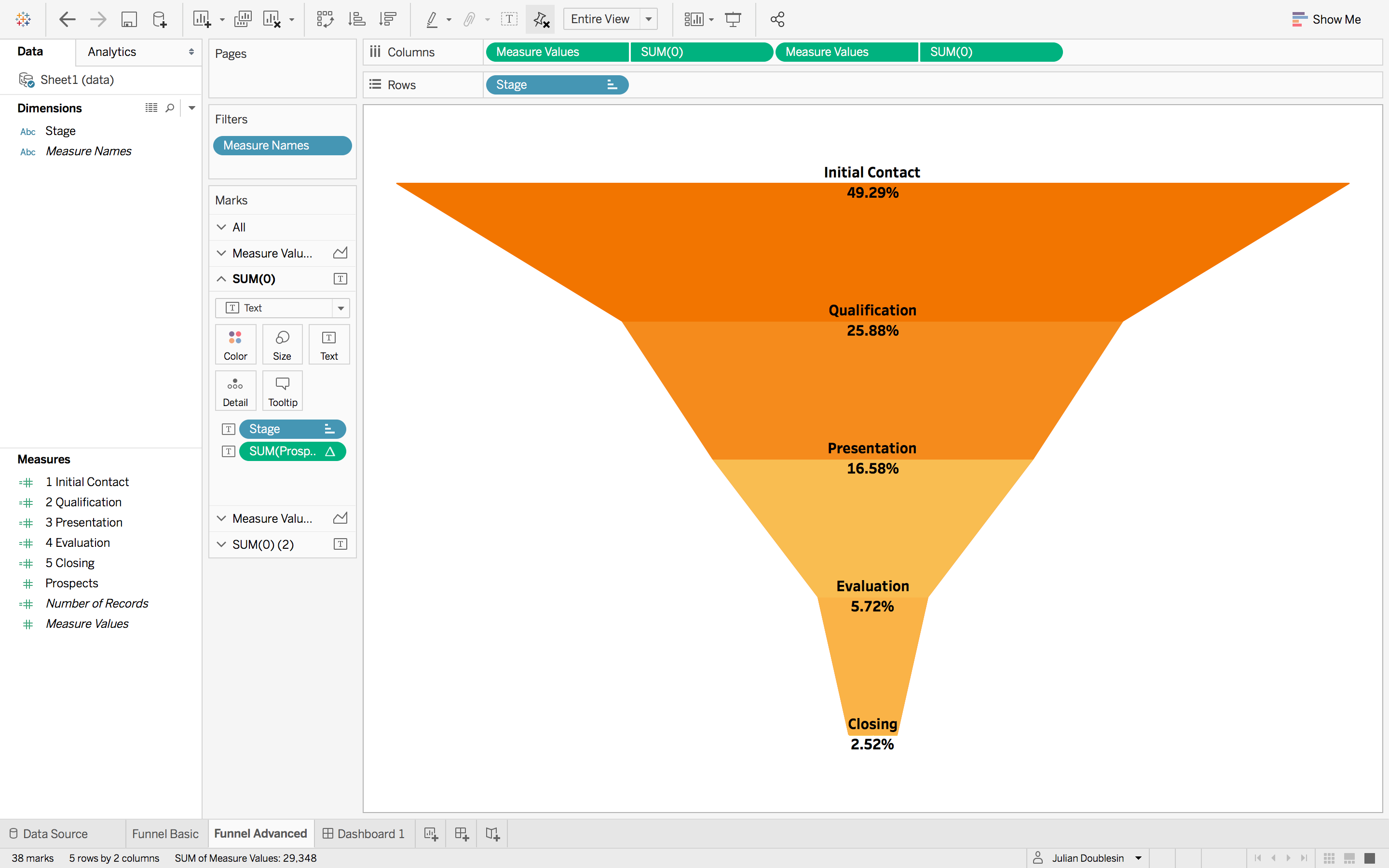Switch to the Data pane tab

point(30,52)
